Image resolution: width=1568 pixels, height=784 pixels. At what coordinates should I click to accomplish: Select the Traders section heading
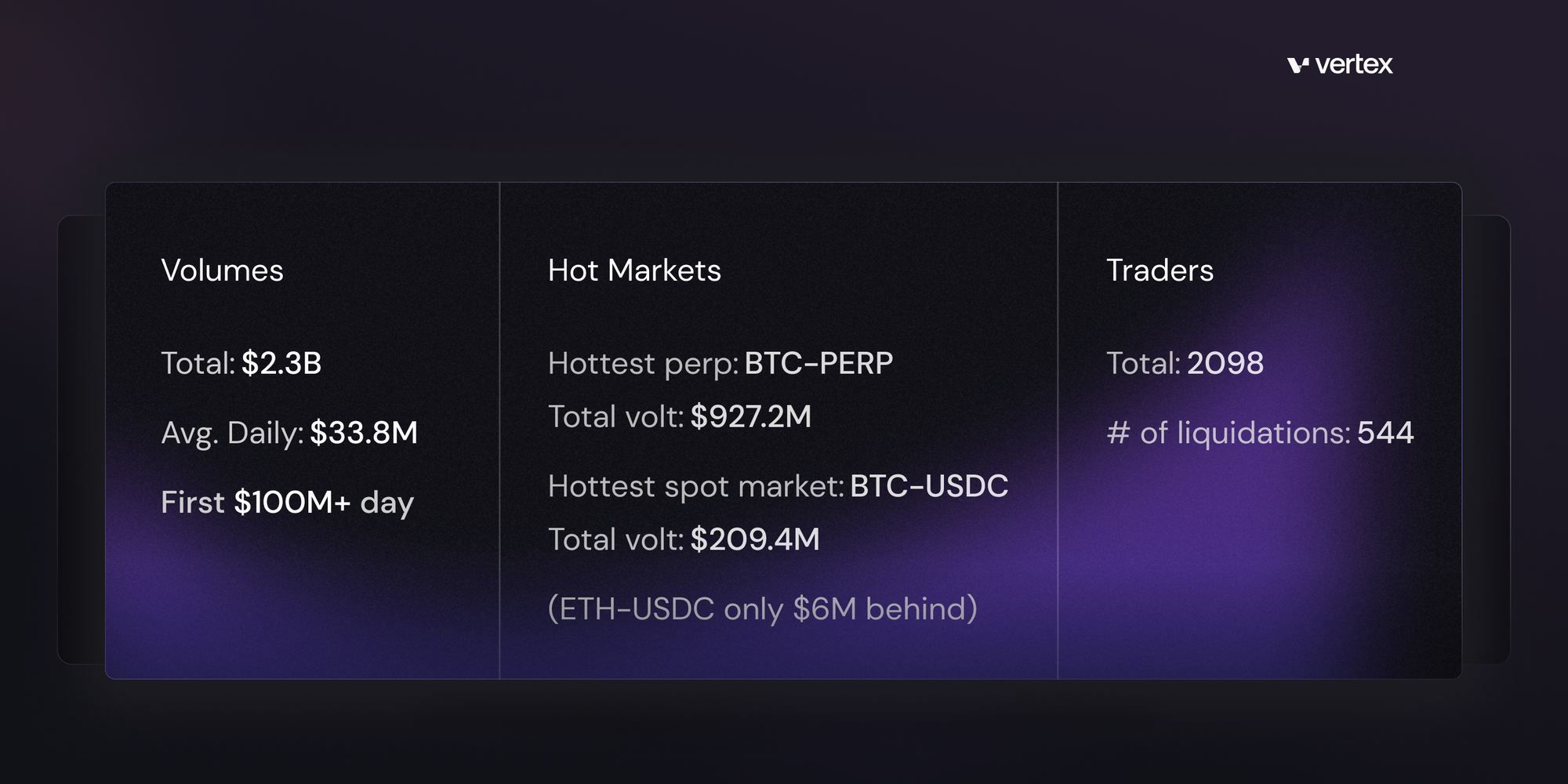pyautogui.click(x=1160, y=270)
